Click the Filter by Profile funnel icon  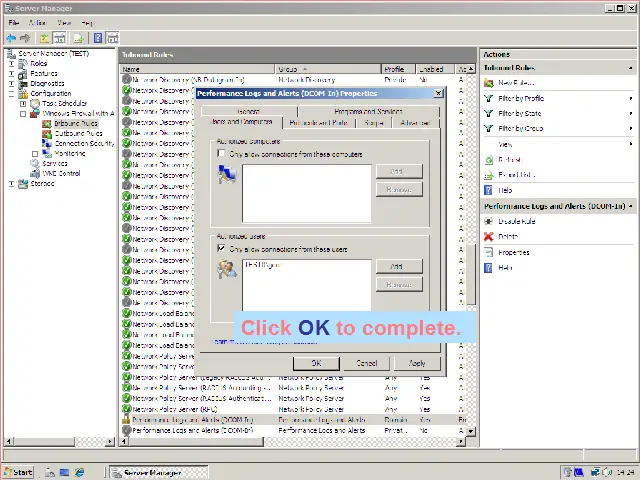[x=489, y=98]
